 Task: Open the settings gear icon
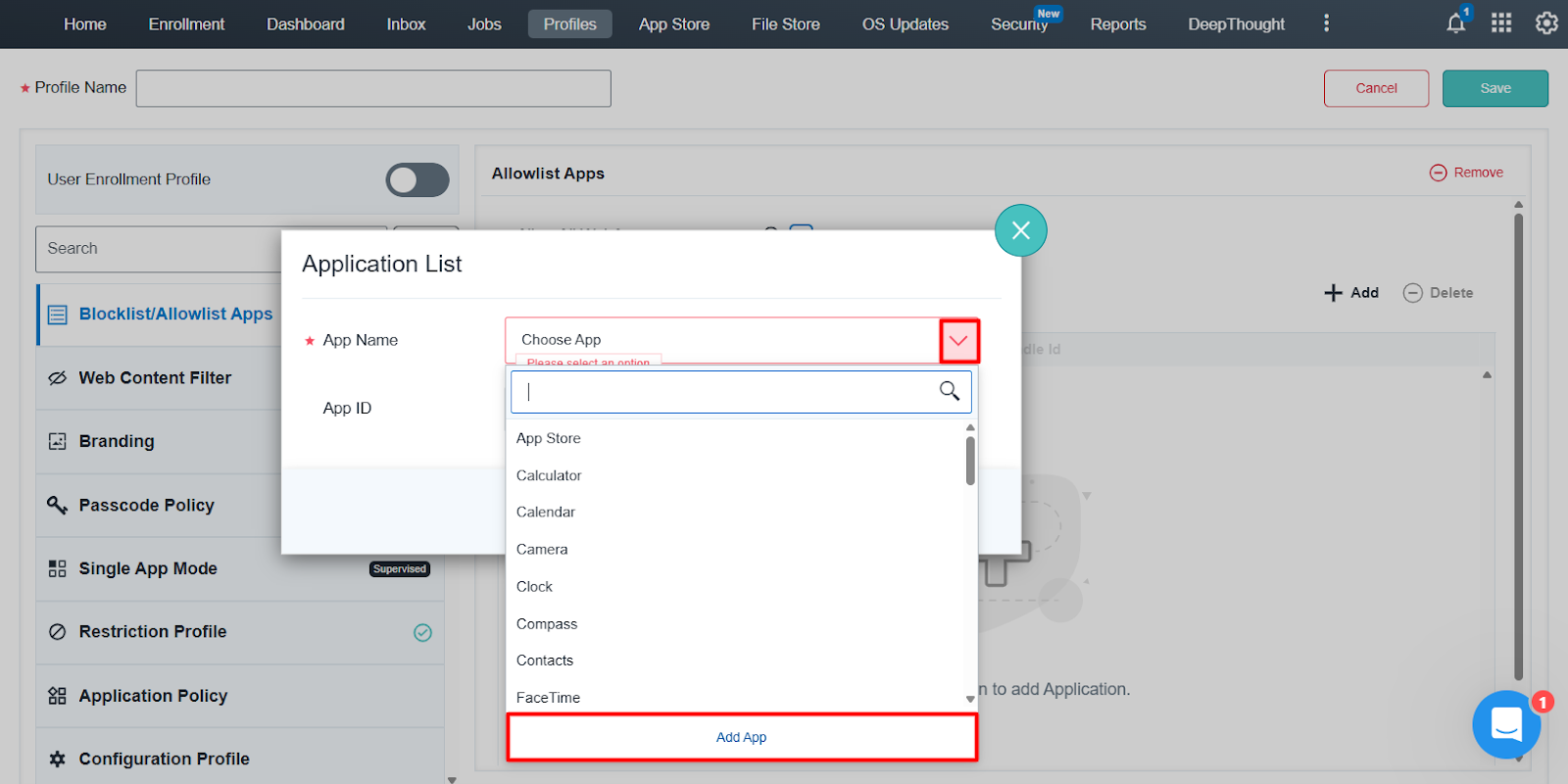click(1545, 24)
